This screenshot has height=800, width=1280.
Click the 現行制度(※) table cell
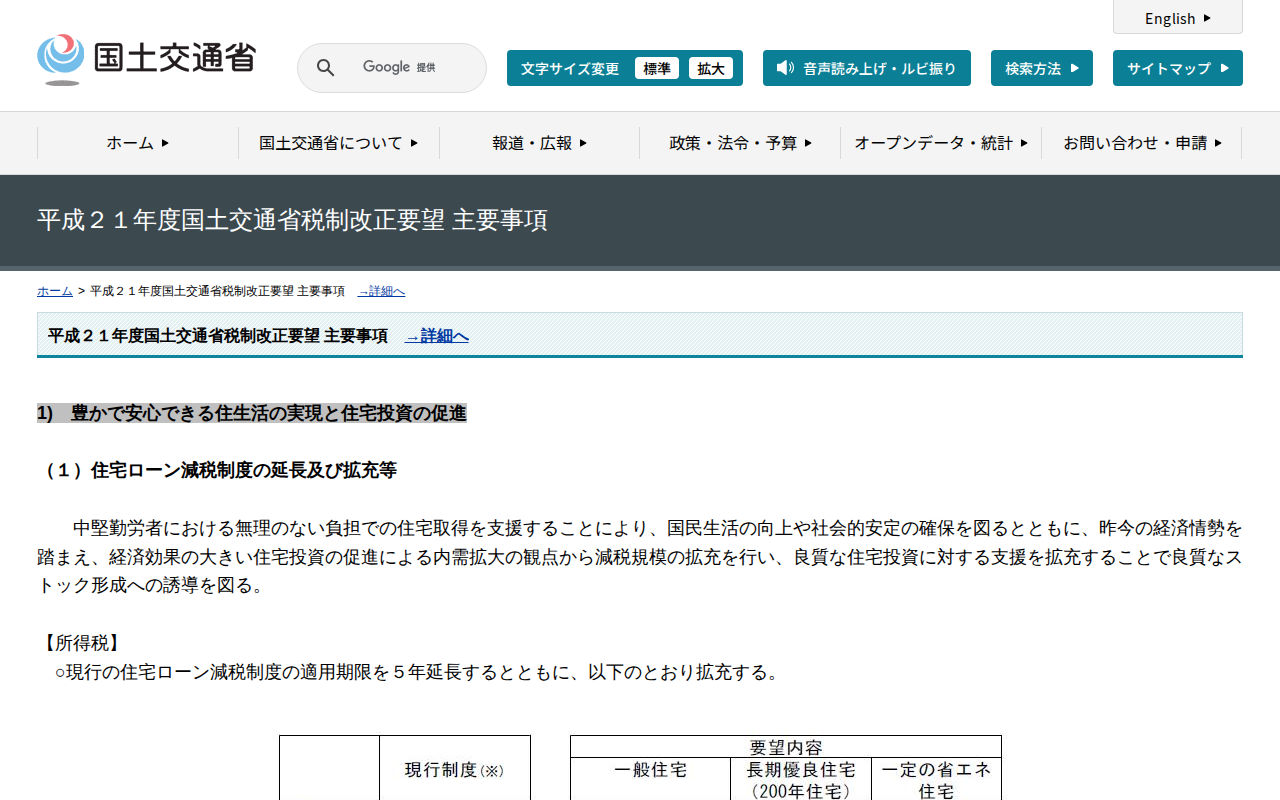pos(455,769)
